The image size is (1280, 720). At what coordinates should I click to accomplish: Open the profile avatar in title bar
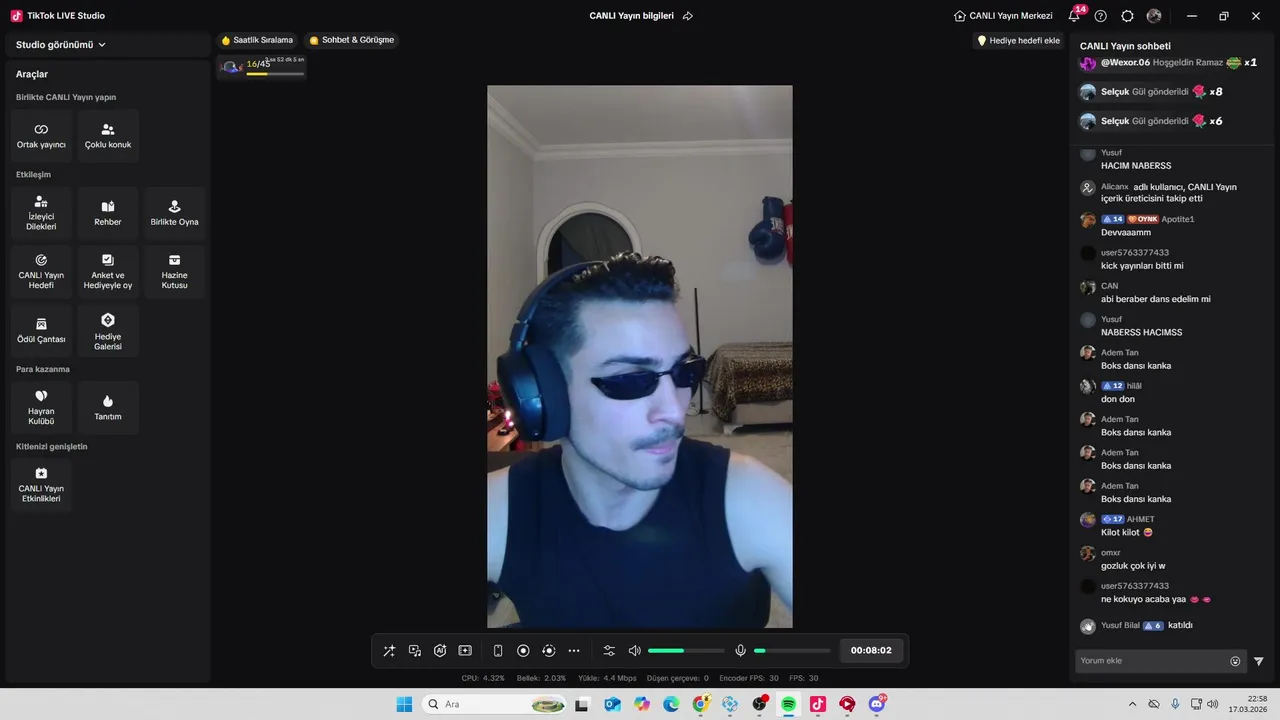[x=1154, y=16]
